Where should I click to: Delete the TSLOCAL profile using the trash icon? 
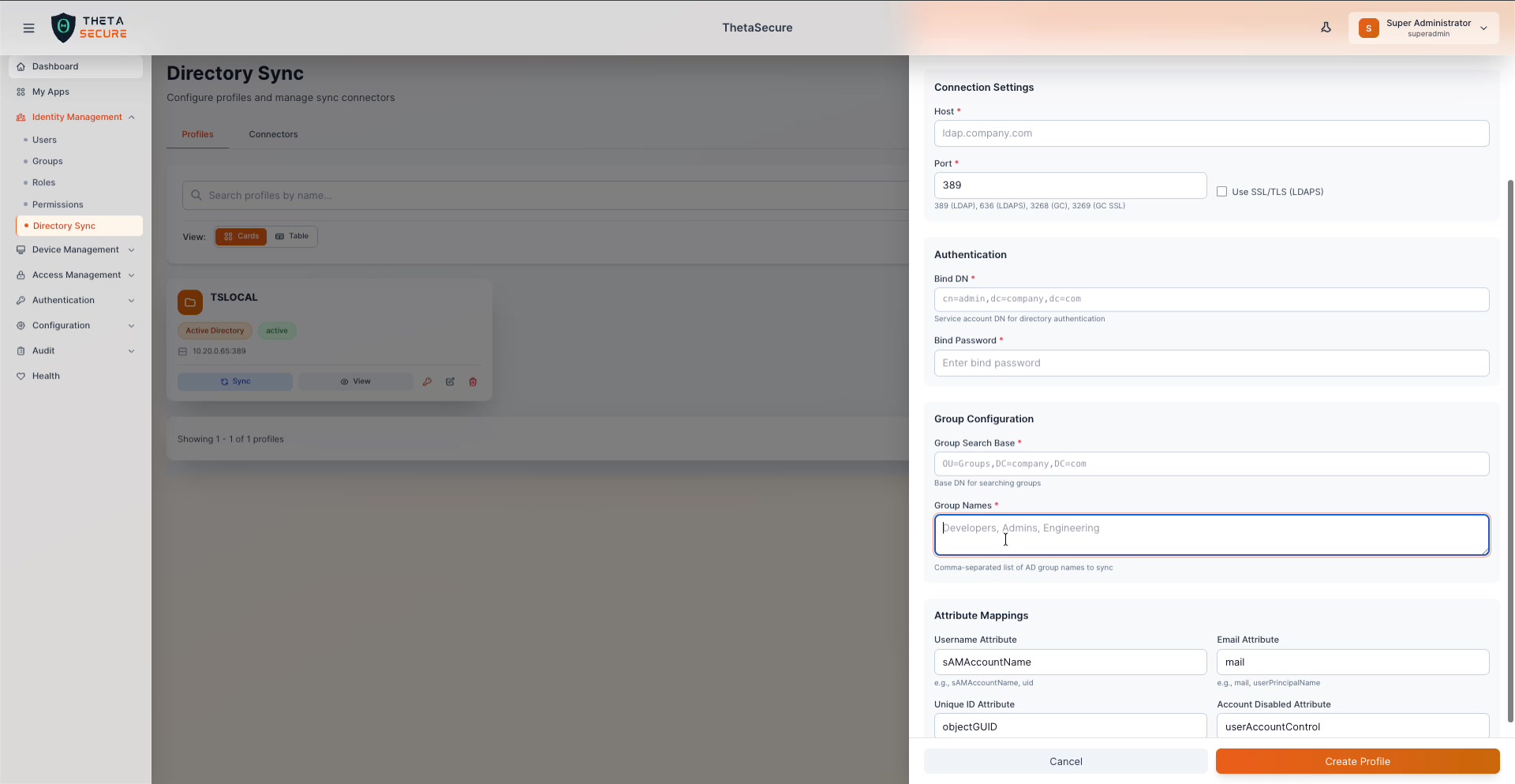(473, 382)
